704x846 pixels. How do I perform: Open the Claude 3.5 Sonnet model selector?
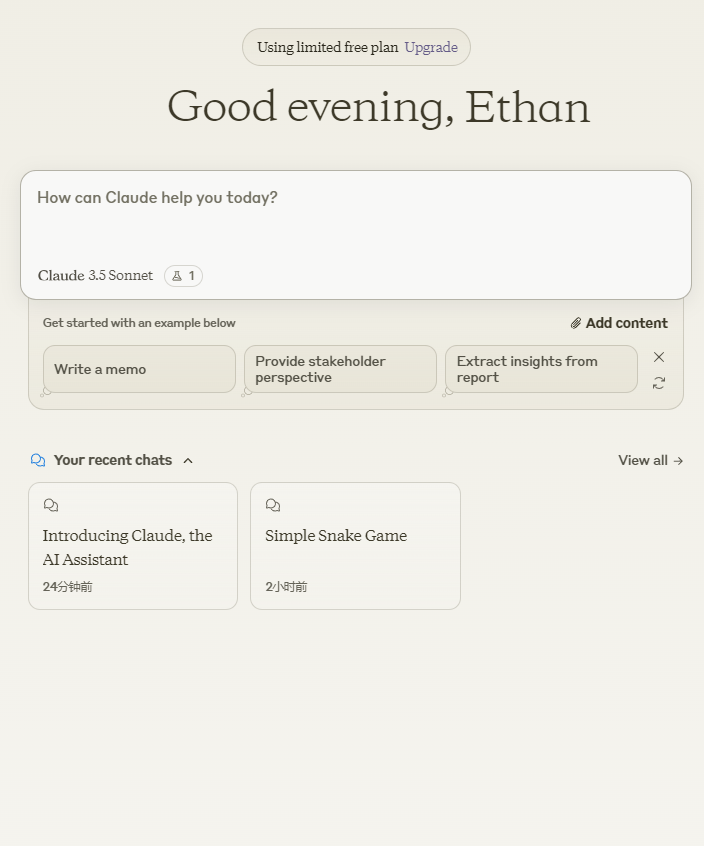95,276
